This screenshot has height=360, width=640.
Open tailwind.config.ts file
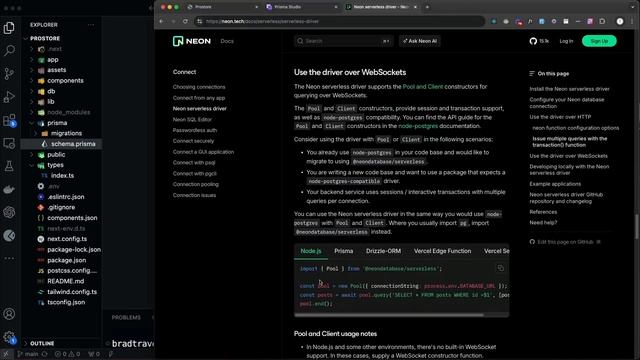[72, 292]
